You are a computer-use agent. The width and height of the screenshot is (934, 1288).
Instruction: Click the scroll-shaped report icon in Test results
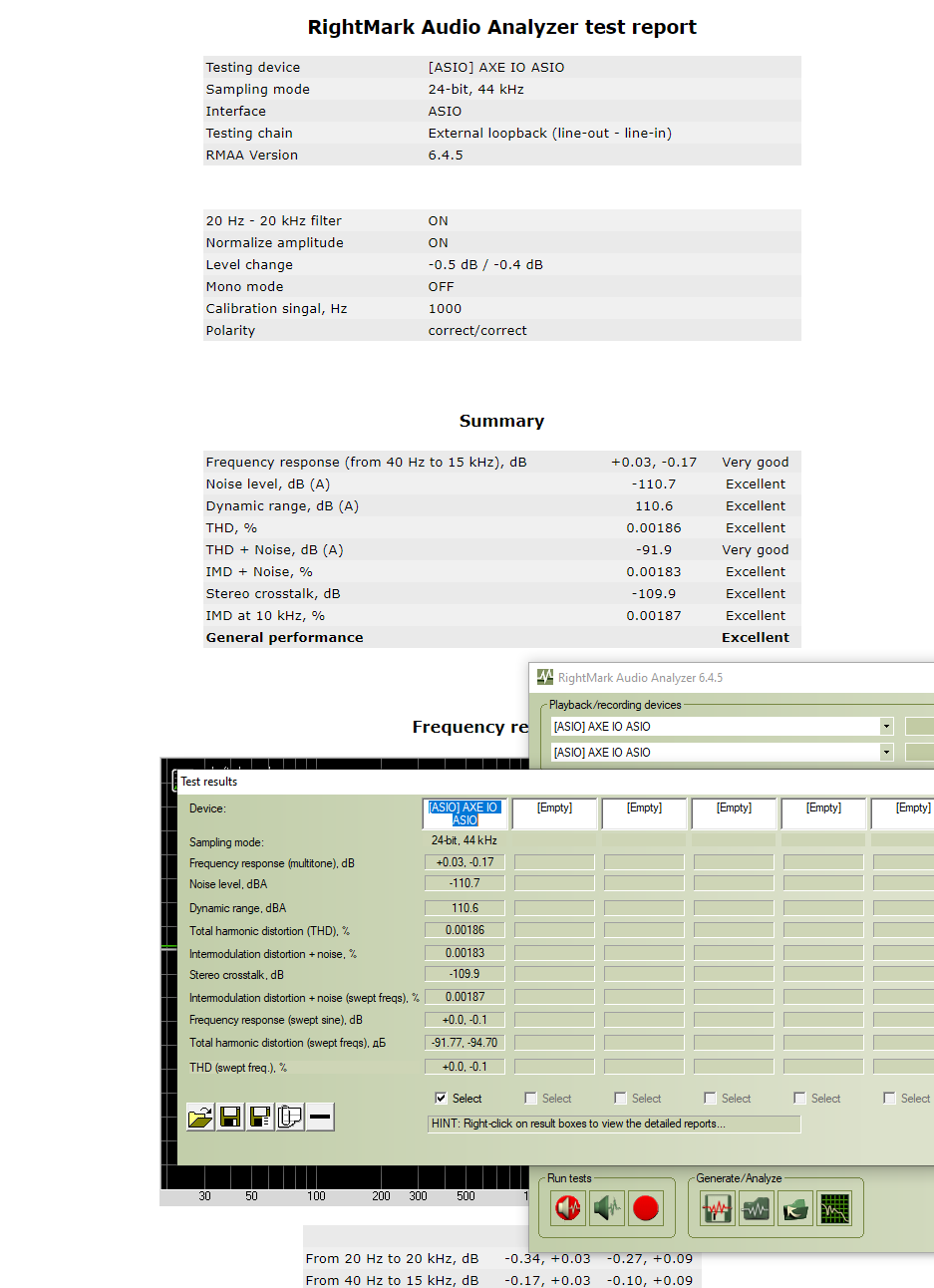290,1117
